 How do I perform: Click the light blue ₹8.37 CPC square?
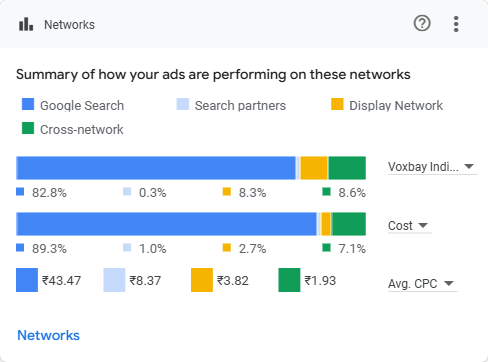(114, 280)
